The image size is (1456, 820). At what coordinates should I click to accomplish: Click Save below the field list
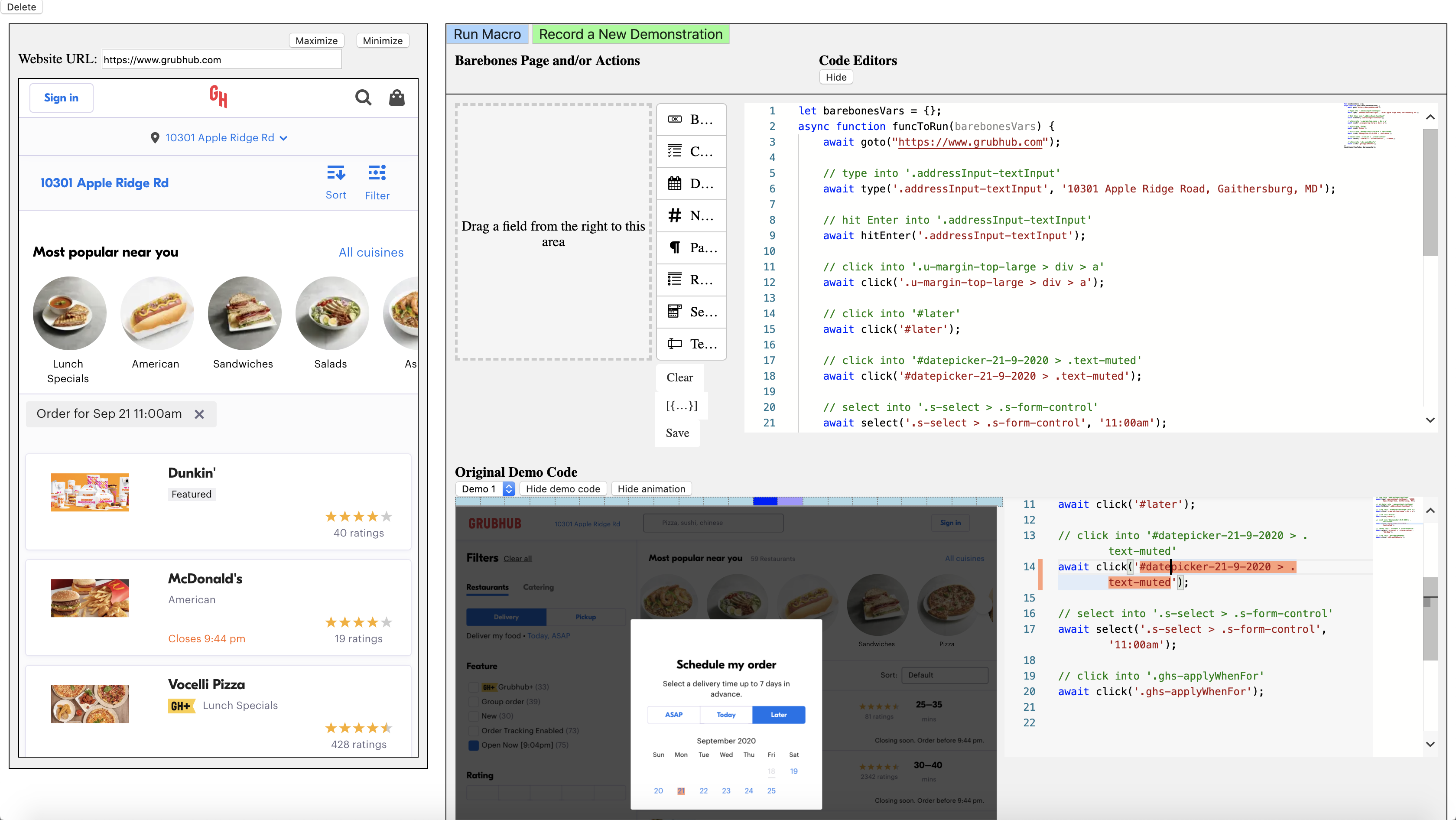point(677,433)
